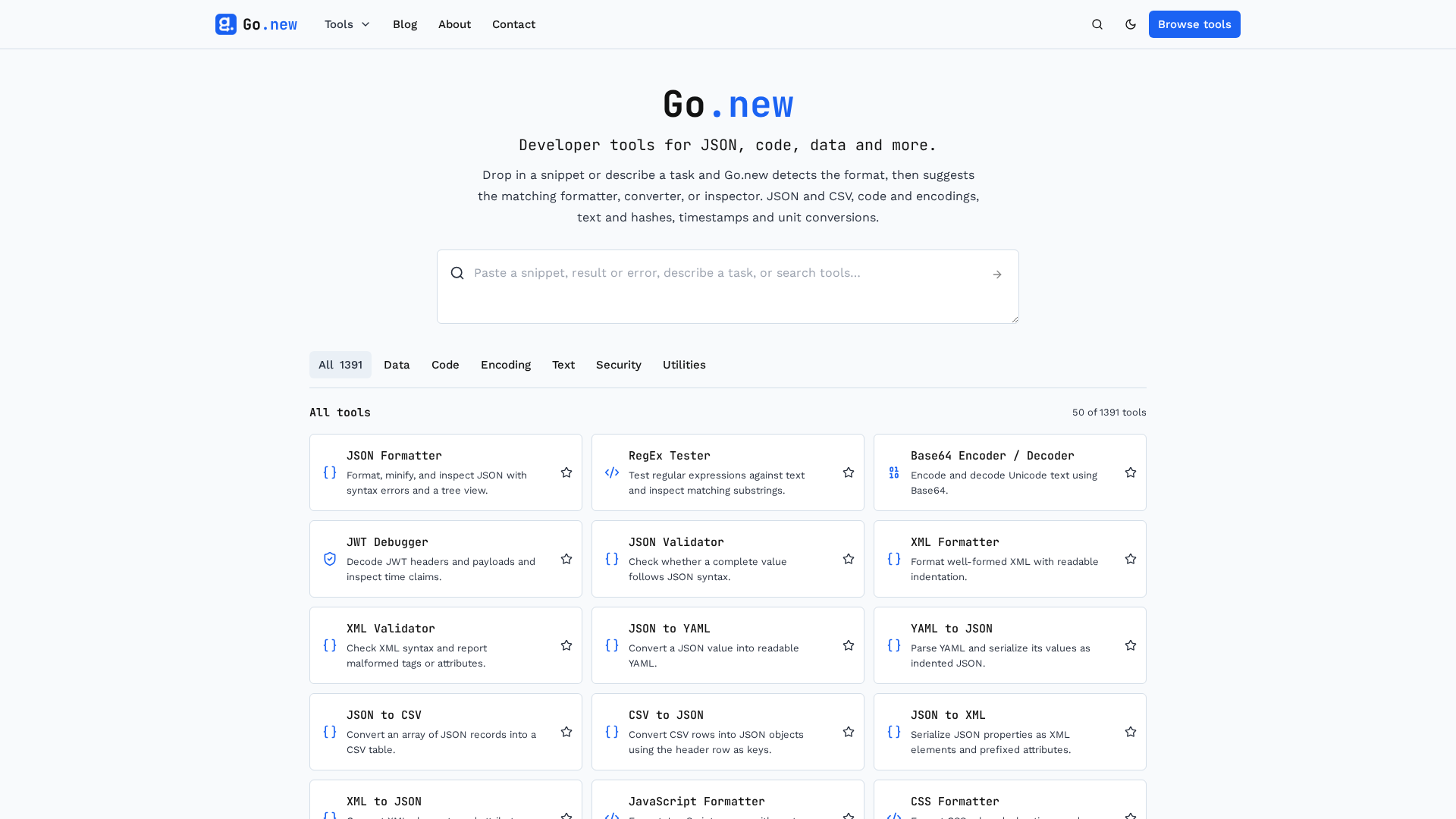Click the star on XML Validator card
This screenshot has height=819, width=1456.
566,645
